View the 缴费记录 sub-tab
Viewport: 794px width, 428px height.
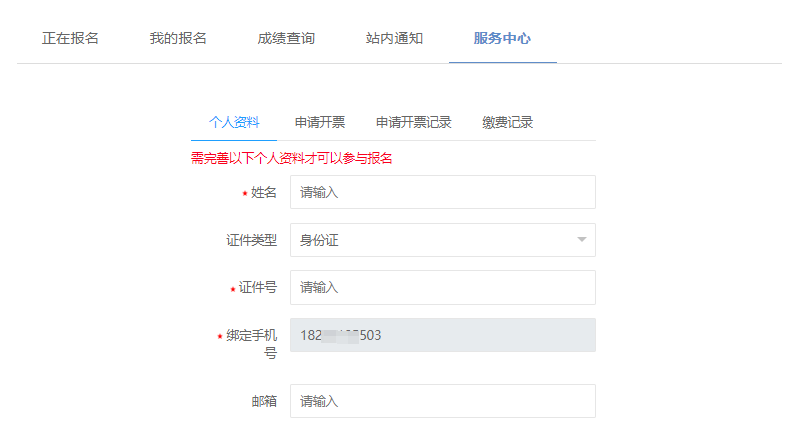pos(507,122)
